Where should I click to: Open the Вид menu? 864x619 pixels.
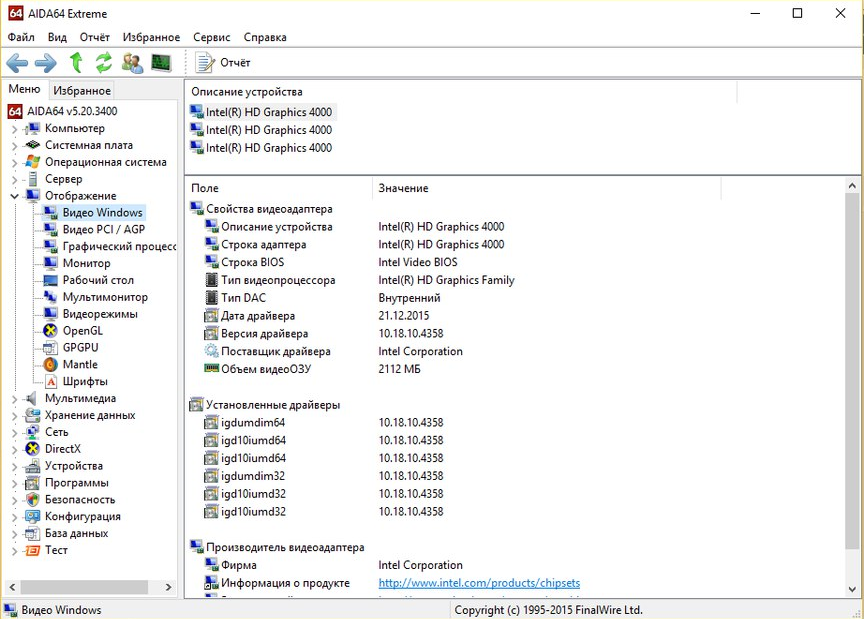point(57,37)
